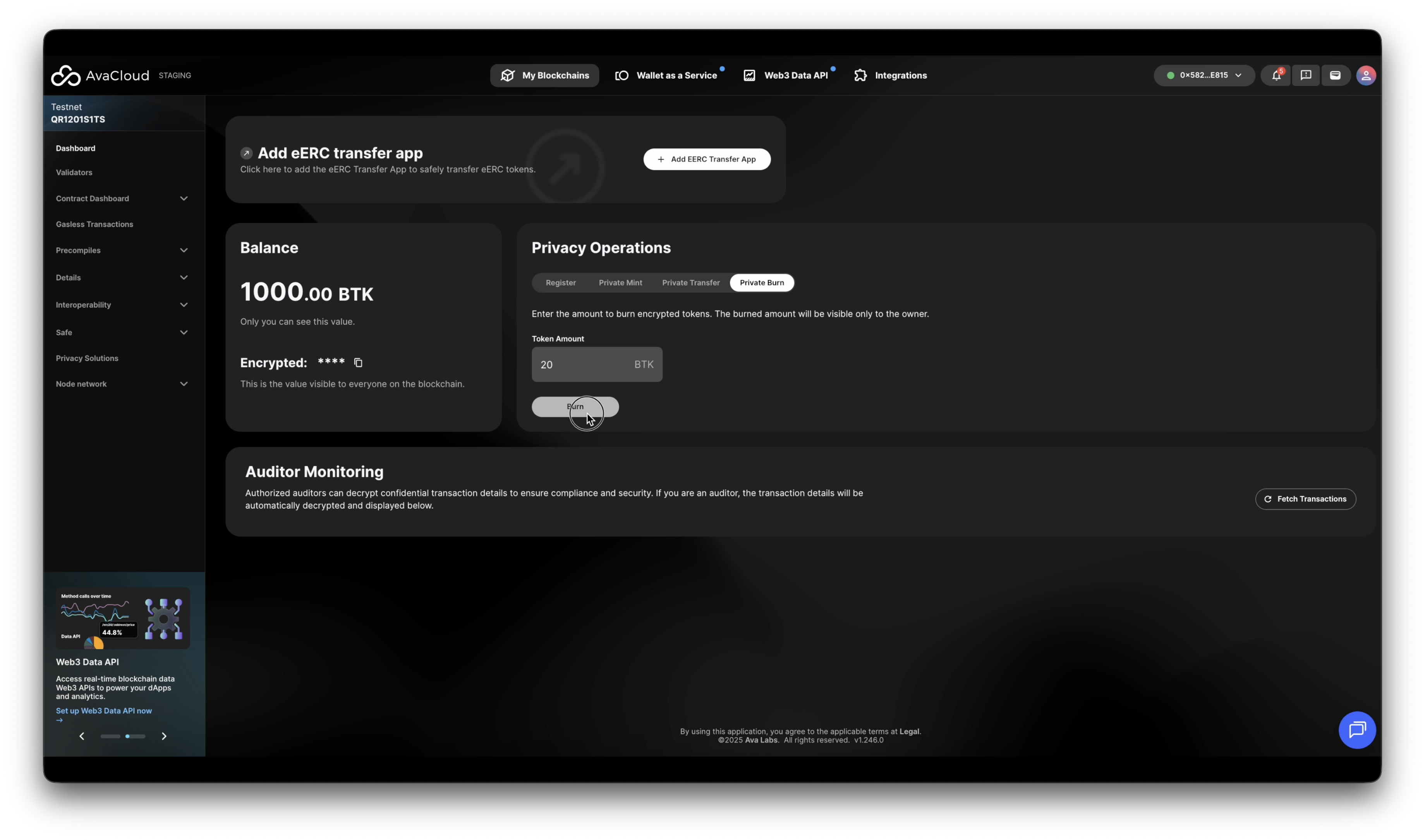Click the AvaCloud logo
This screenshot has height=840, width=1425.
[100, 75]
